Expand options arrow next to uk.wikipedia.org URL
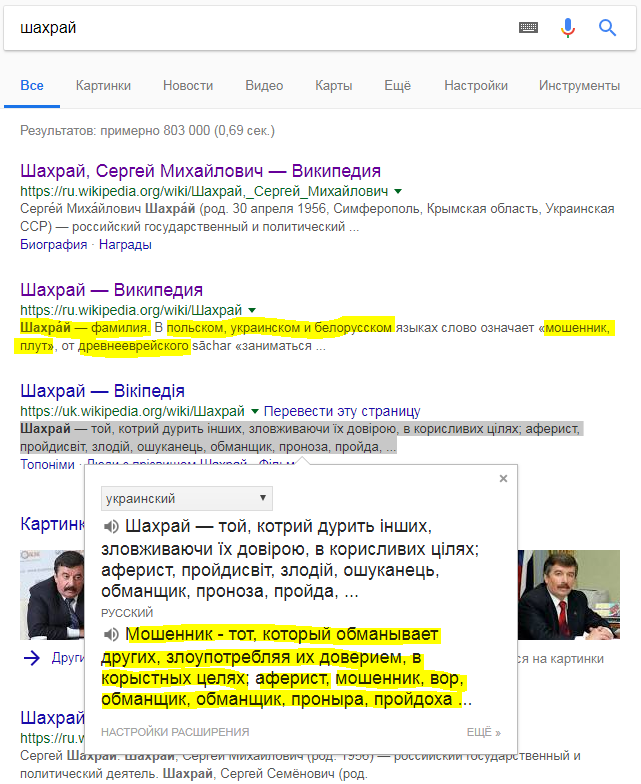 coord(255,411)
